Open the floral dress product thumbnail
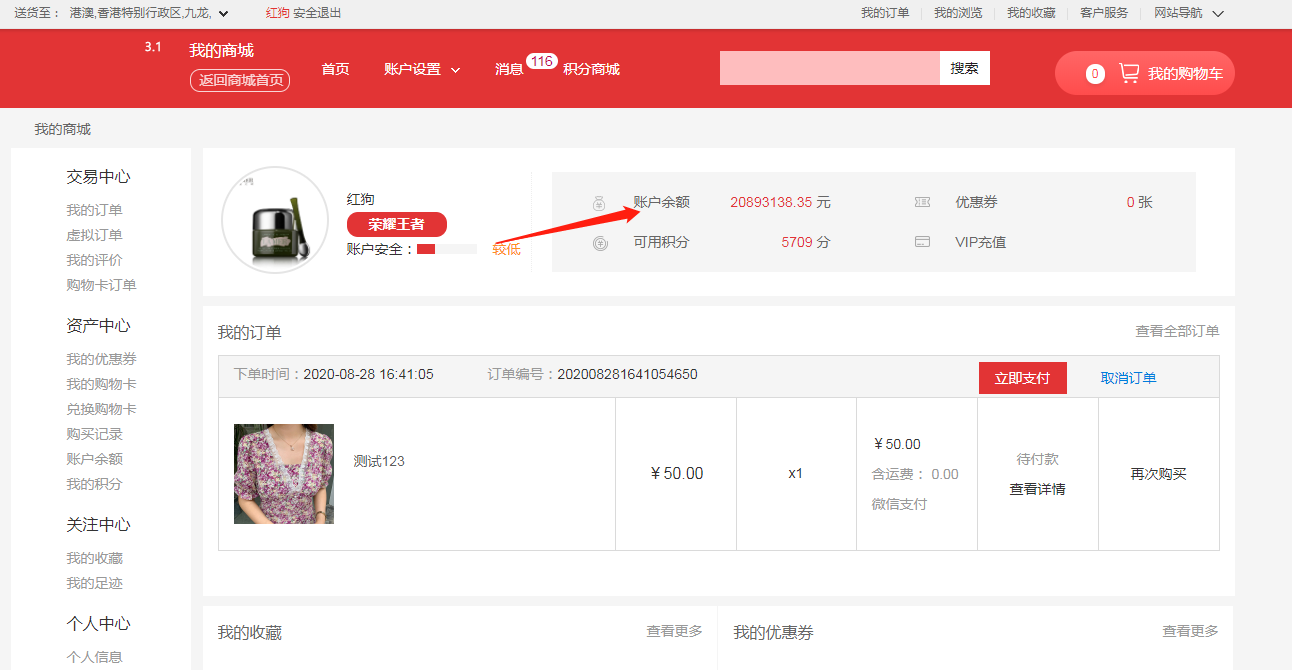Image resolution: width=1292 pixels, height=670 pixels. pyautogui.click(x=284, y=474)
